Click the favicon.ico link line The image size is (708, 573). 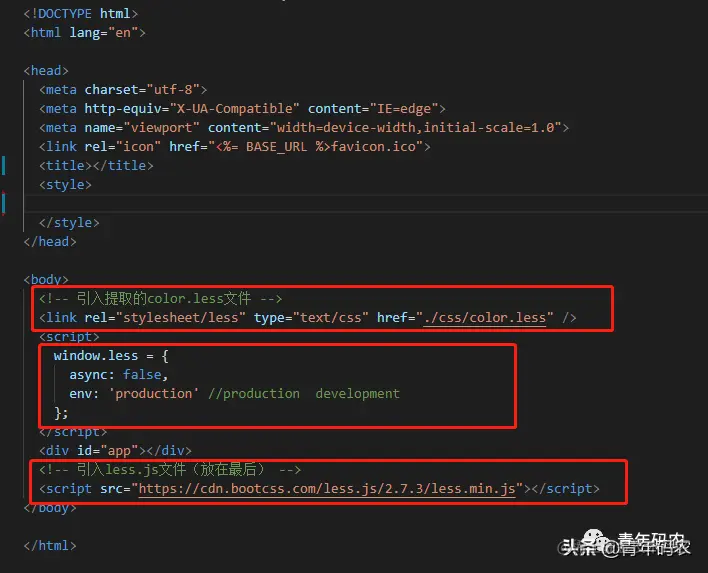(234, 146)
